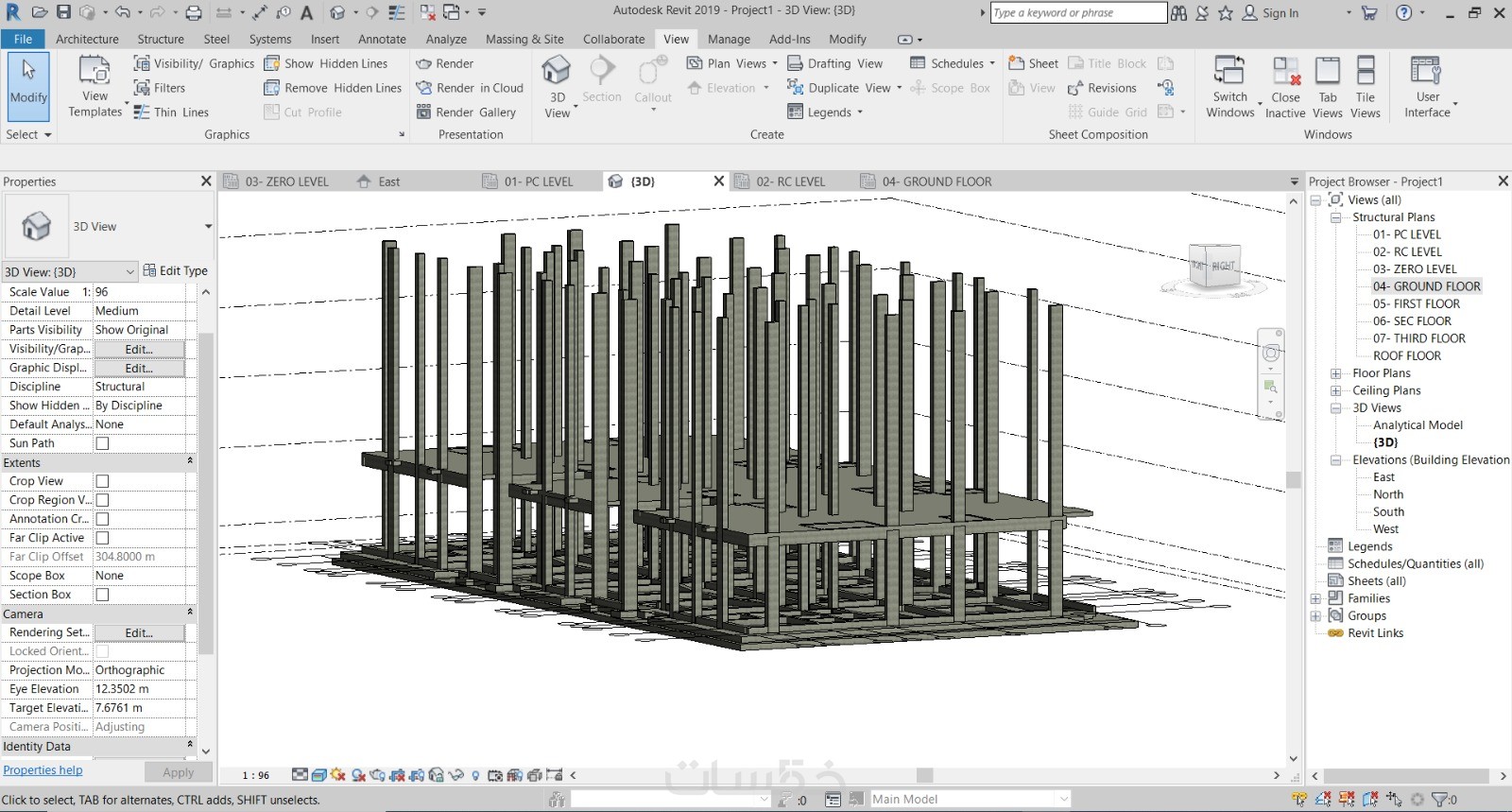
Task: Enable the Crop View checkbox
Action: tap(102, 481)
